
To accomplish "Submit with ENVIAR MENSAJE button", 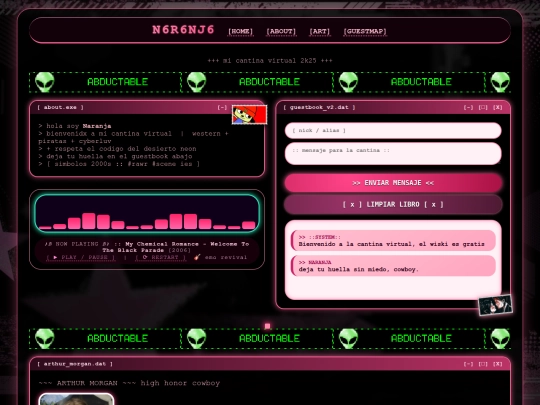I will point(393,183).
